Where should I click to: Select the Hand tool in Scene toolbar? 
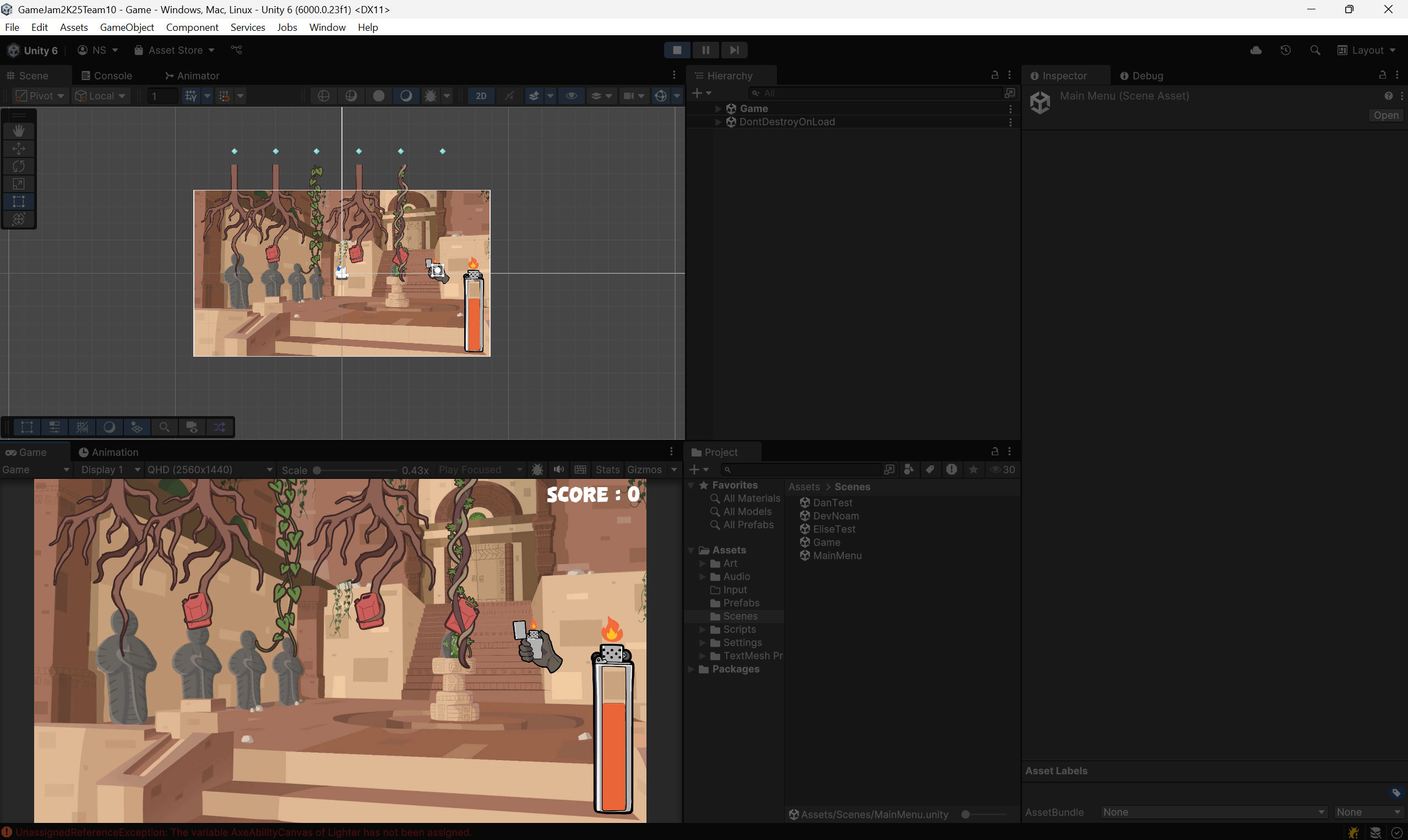click(x=19, y=130)
